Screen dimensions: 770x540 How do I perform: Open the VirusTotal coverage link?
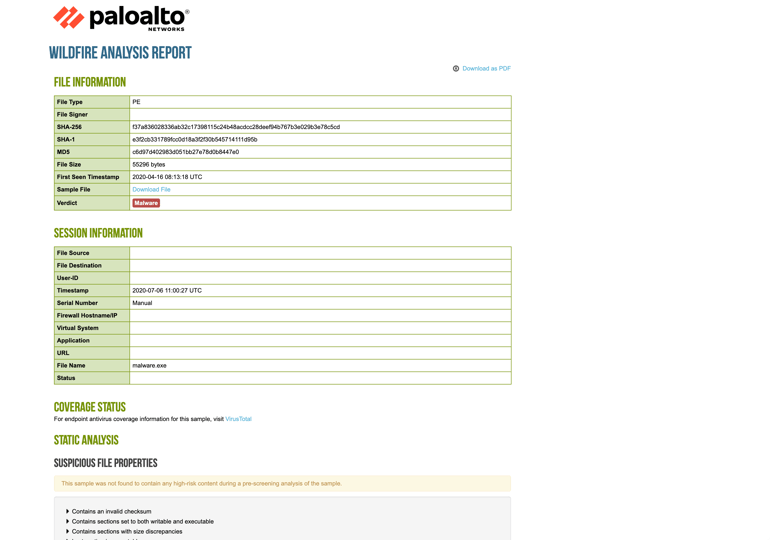click(x=238, y=419)
